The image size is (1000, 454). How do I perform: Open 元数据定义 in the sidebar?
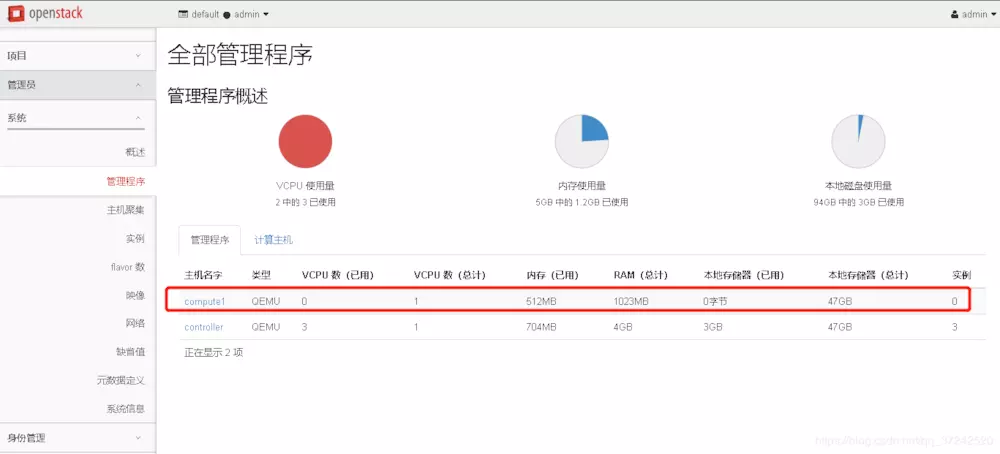click(121, 381)
